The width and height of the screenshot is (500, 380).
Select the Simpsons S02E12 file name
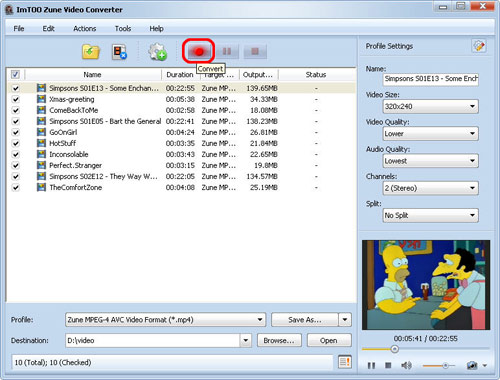click(103, 176)
